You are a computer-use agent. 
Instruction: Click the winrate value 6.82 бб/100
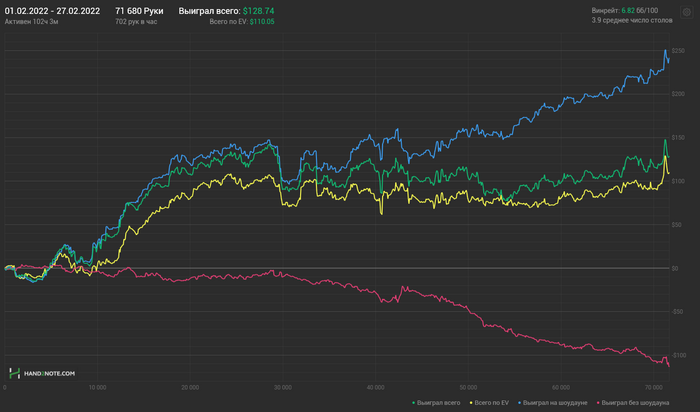[640, 10]
